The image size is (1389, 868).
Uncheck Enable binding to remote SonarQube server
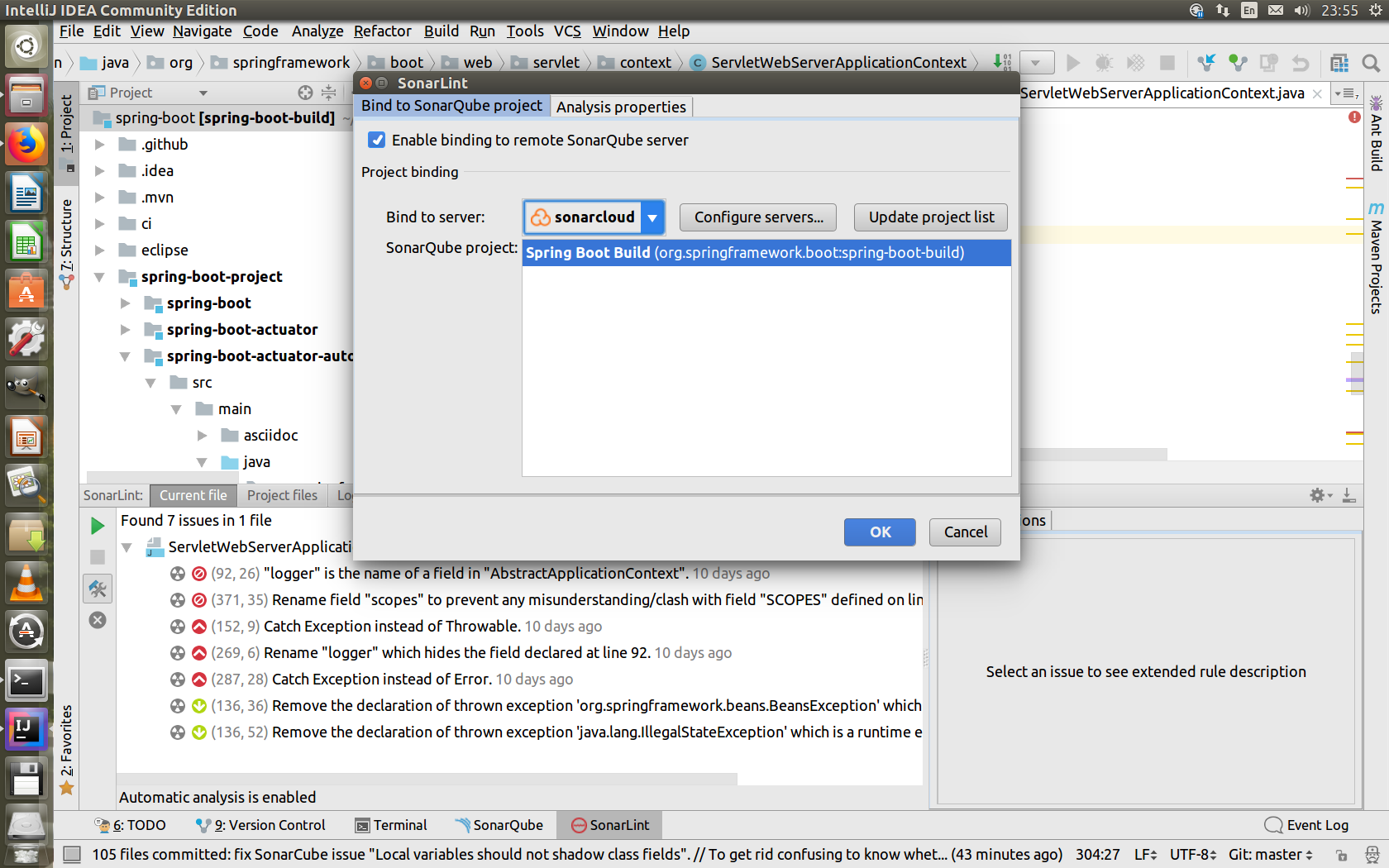376,140
